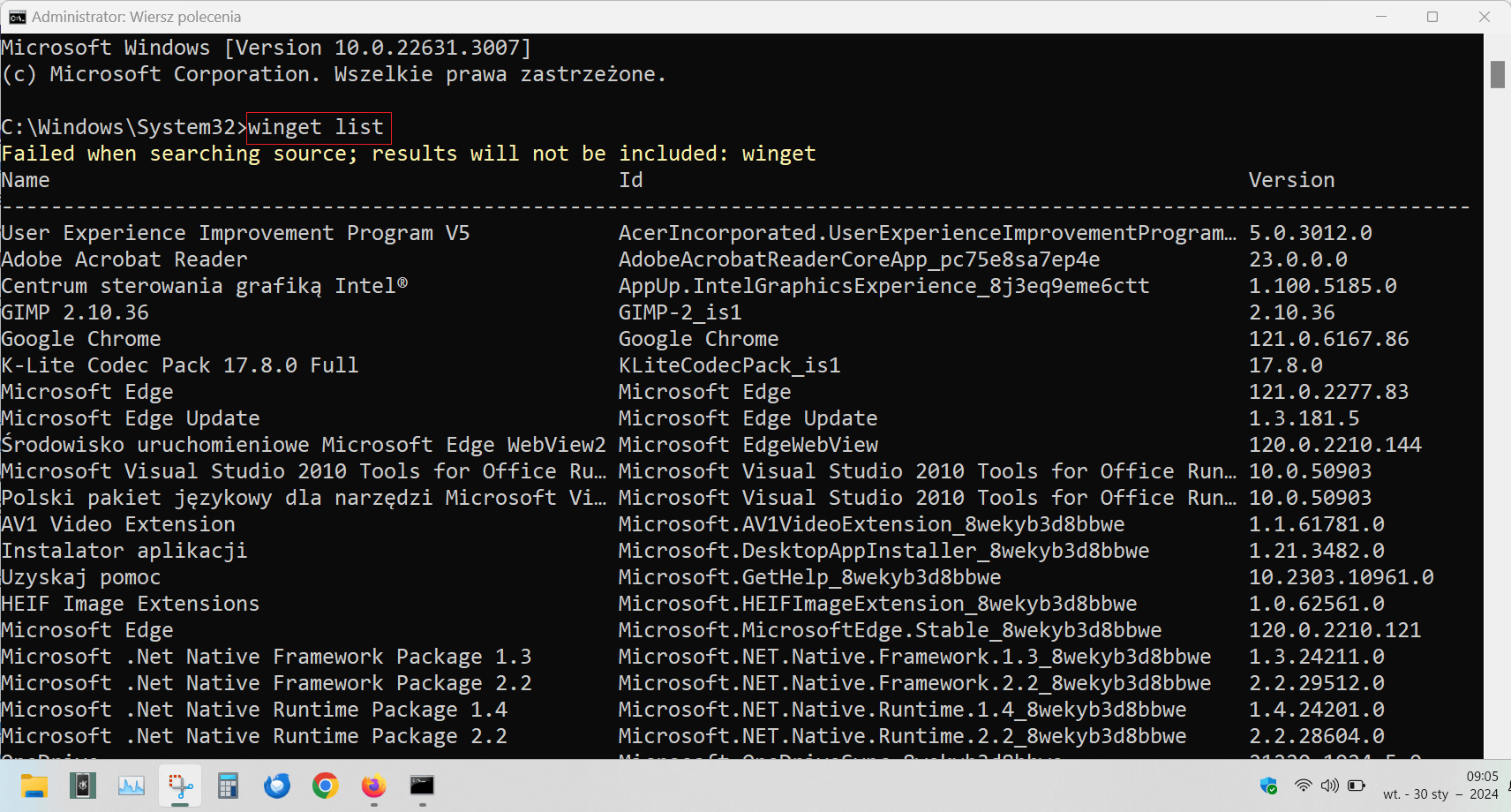Click Edge version '121.0.2277.83'
The width and height of the screenshot is (1511, 812).
pyautogui.click(x=1329, y=392)
